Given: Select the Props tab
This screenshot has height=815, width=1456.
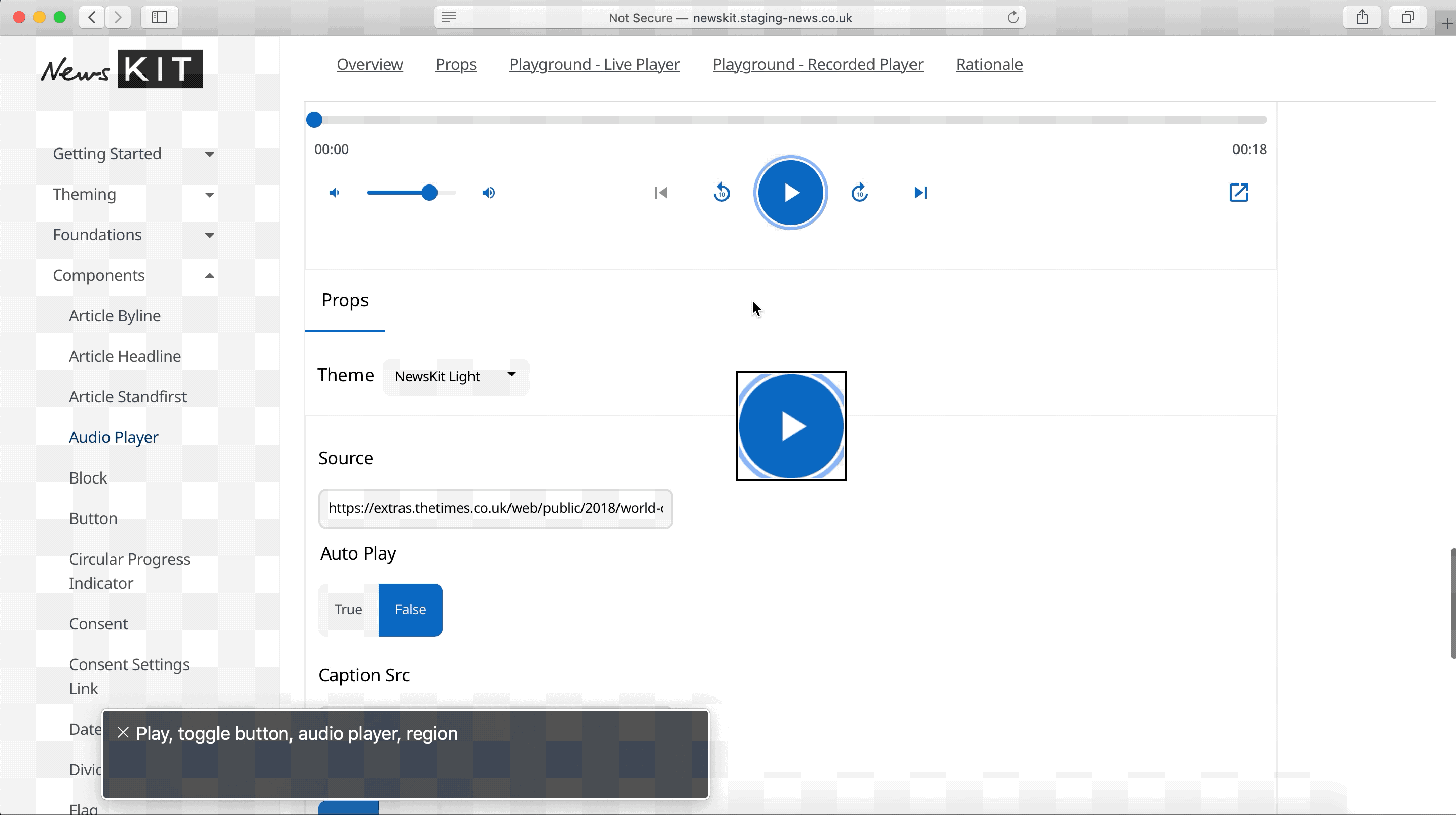Looking at the screenshot, I should pyautogui.click(x=345, y=300).
